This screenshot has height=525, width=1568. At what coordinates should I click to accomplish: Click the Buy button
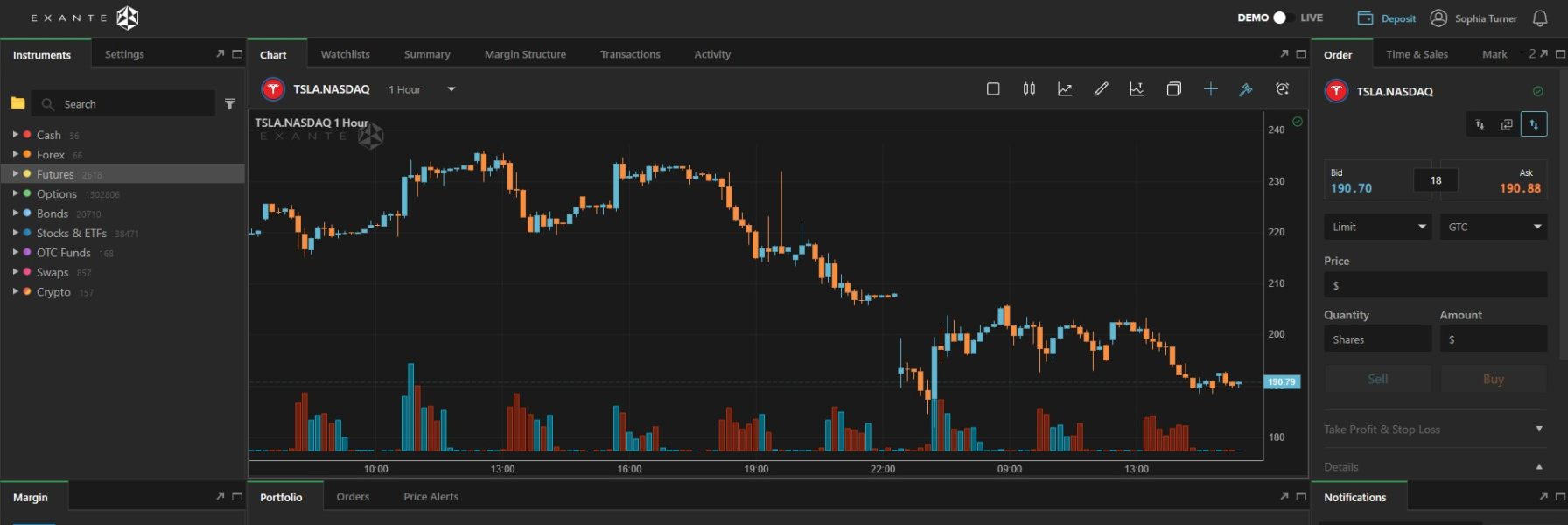click(x=1494, y=379)
